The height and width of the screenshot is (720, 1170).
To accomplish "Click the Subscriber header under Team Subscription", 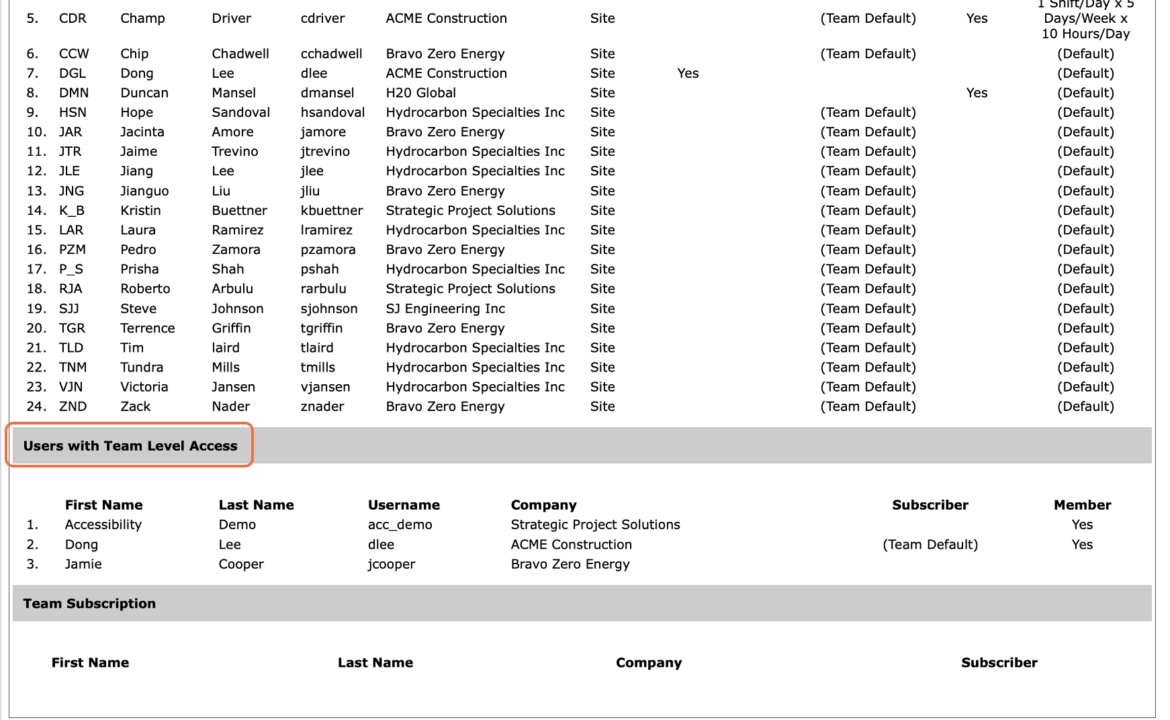I will click(x=999, y=663).
